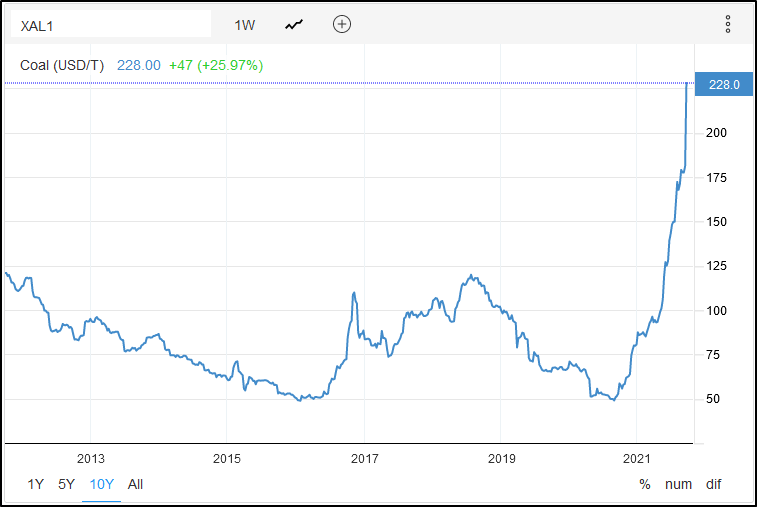Image resolution: width=757 pixels, height=507 pixels.
Task: Switch the scale to dif
Action: coord(714,484)
